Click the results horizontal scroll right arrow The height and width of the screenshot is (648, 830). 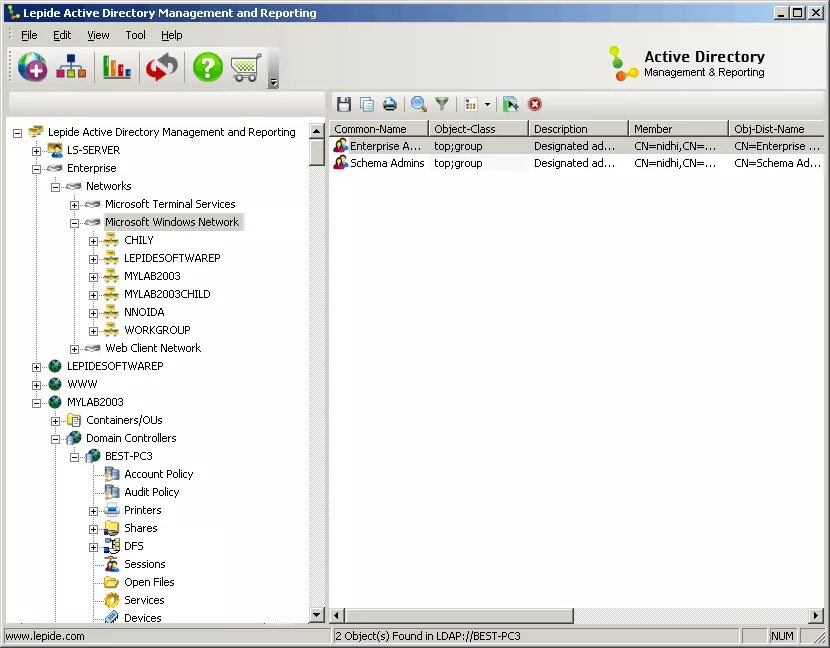click(816, 615)
